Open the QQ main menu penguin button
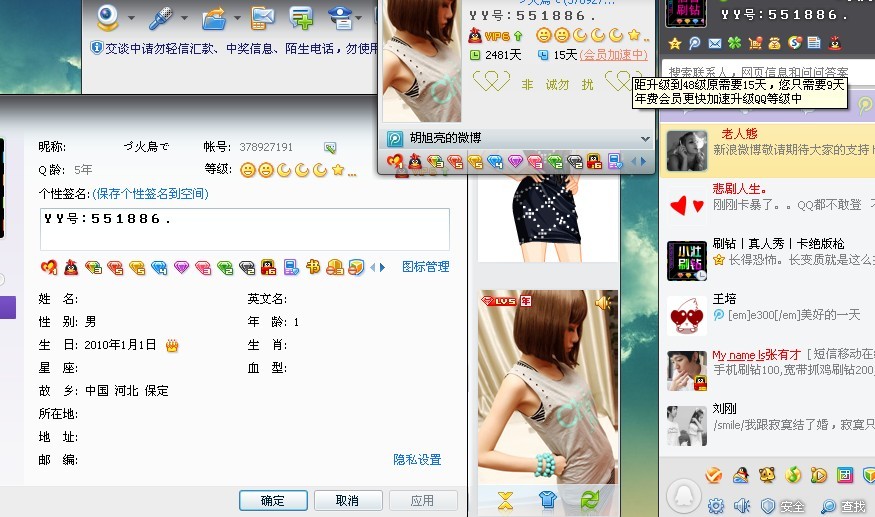The height and width of the screenshot is (517, 875). [x=684, y=496]
